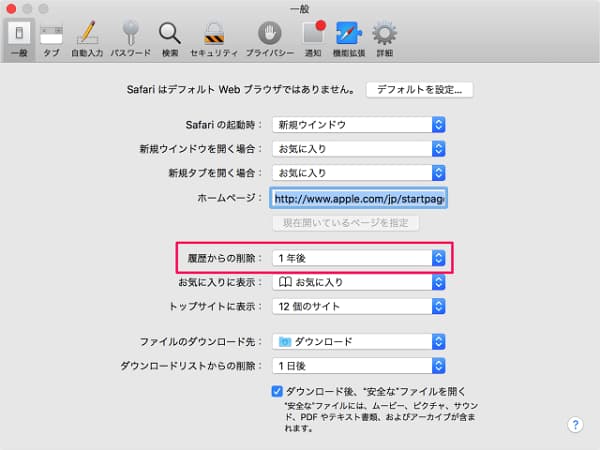Open お気に入りに表示 dropdown
Image resolution: width=600 pixels, height=450 pixels.
(359, 282)
